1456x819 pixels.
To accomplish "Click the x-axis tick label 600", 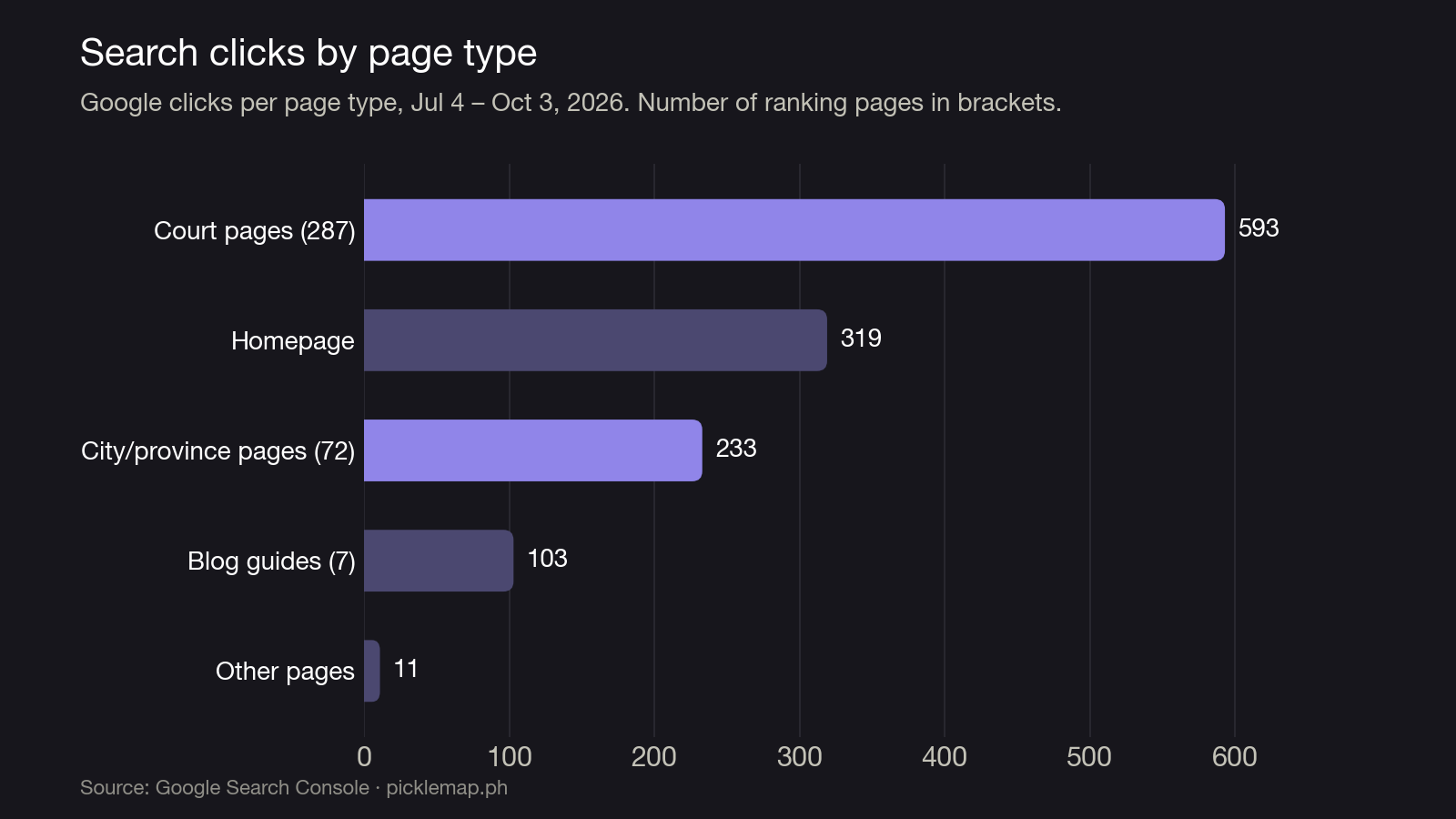I will click(1235, 757).
